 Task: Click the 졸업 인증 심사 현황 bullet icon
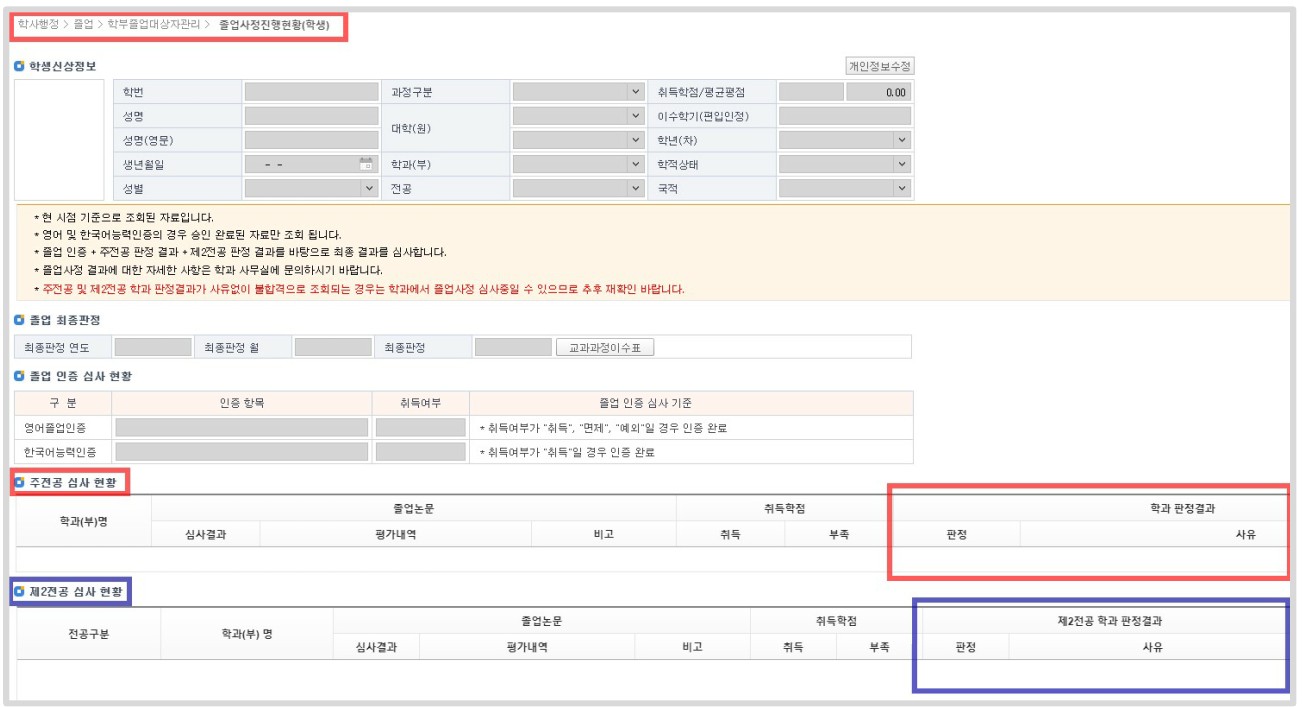click(x=20, y=376)
